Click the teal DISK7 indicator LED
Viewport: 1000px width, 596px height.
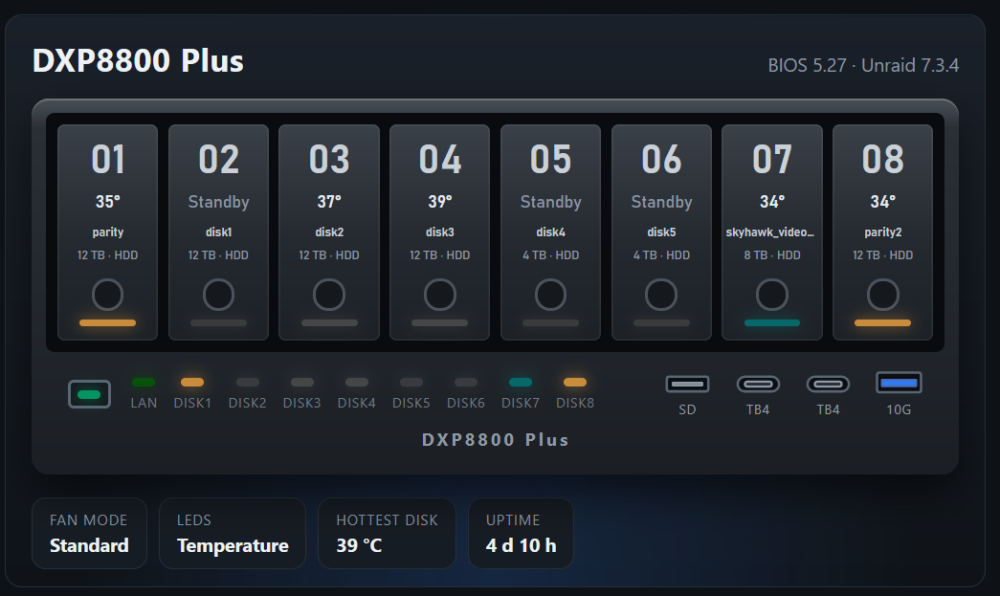520,382
